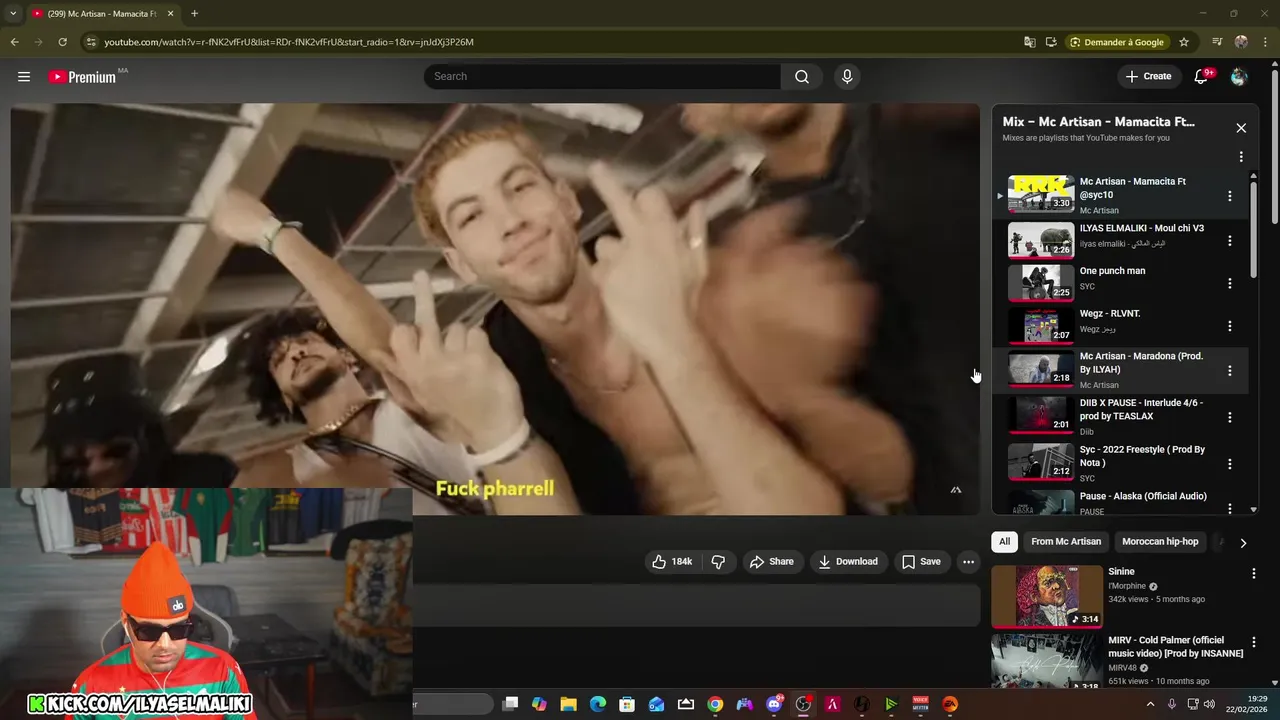Open options for Wegz RLVNT item
The image size is (1280, 720).
[1230, 326]
